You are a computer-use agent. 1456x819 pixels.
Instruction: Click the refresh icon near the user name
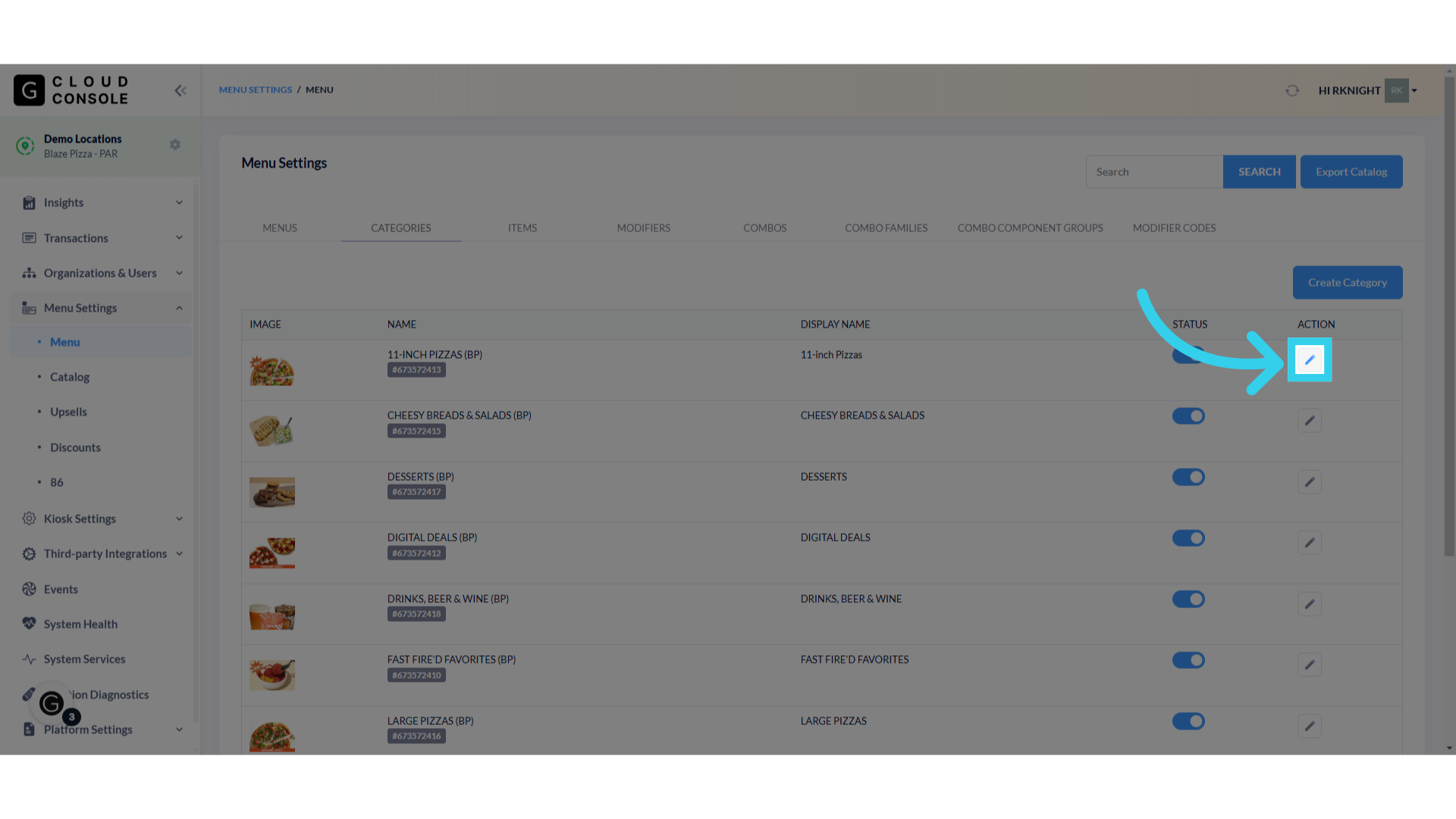coord(1292,90)
